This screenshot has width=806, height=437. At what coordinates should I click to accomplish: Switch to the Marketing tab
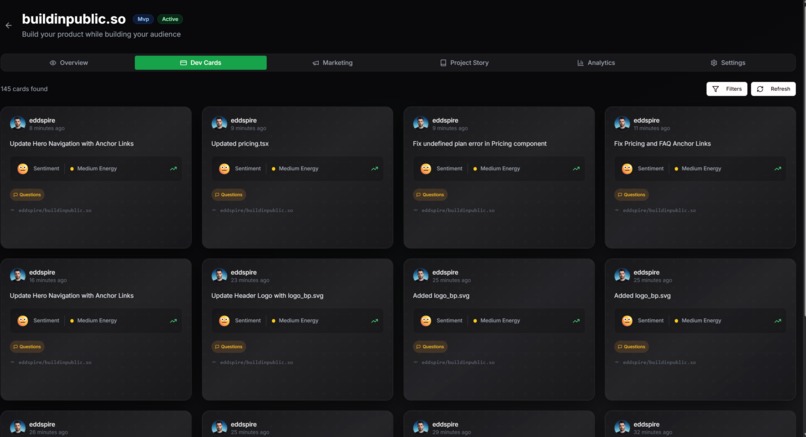coord(333,63)
